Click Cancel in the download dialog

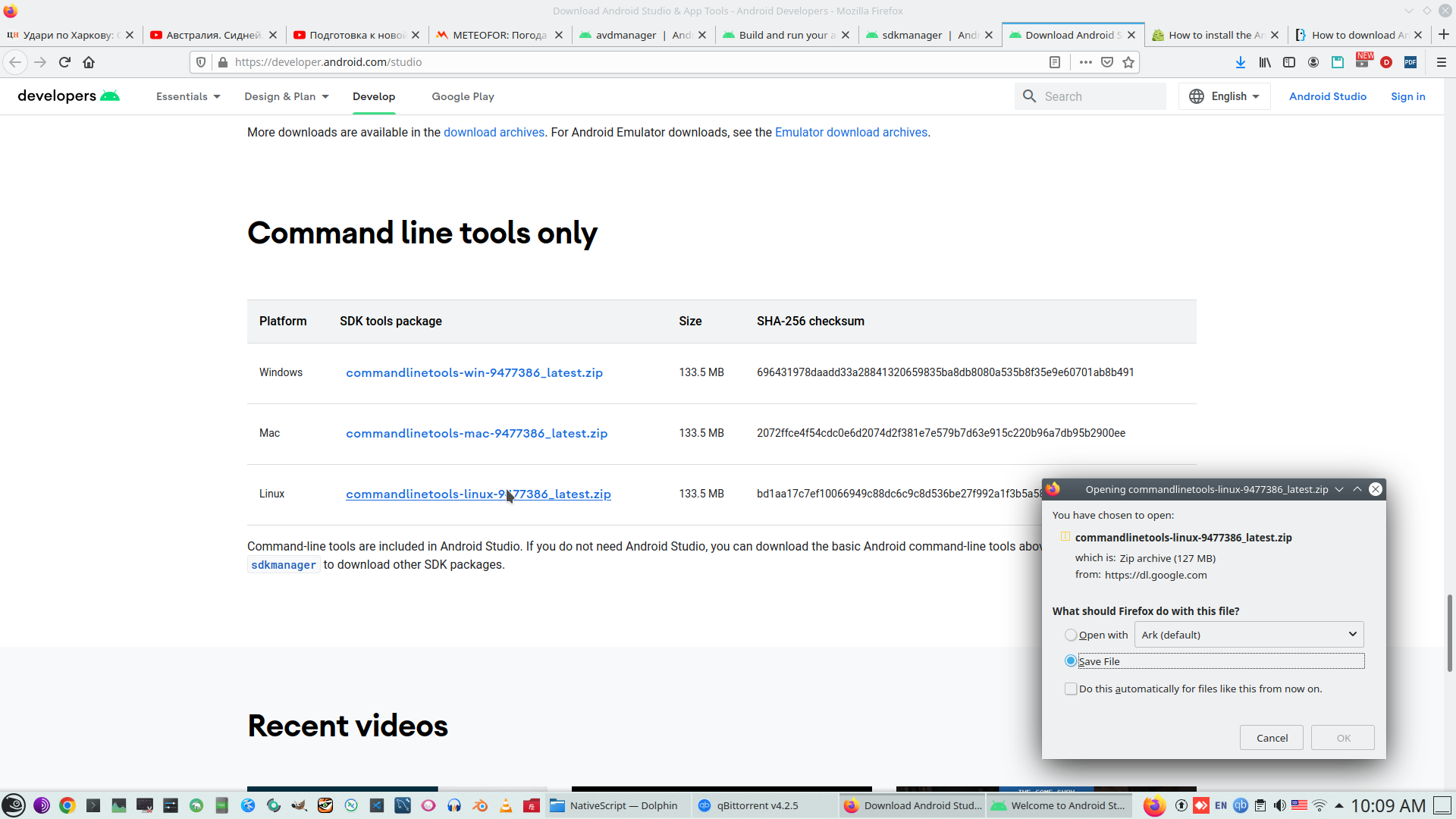1271,738
